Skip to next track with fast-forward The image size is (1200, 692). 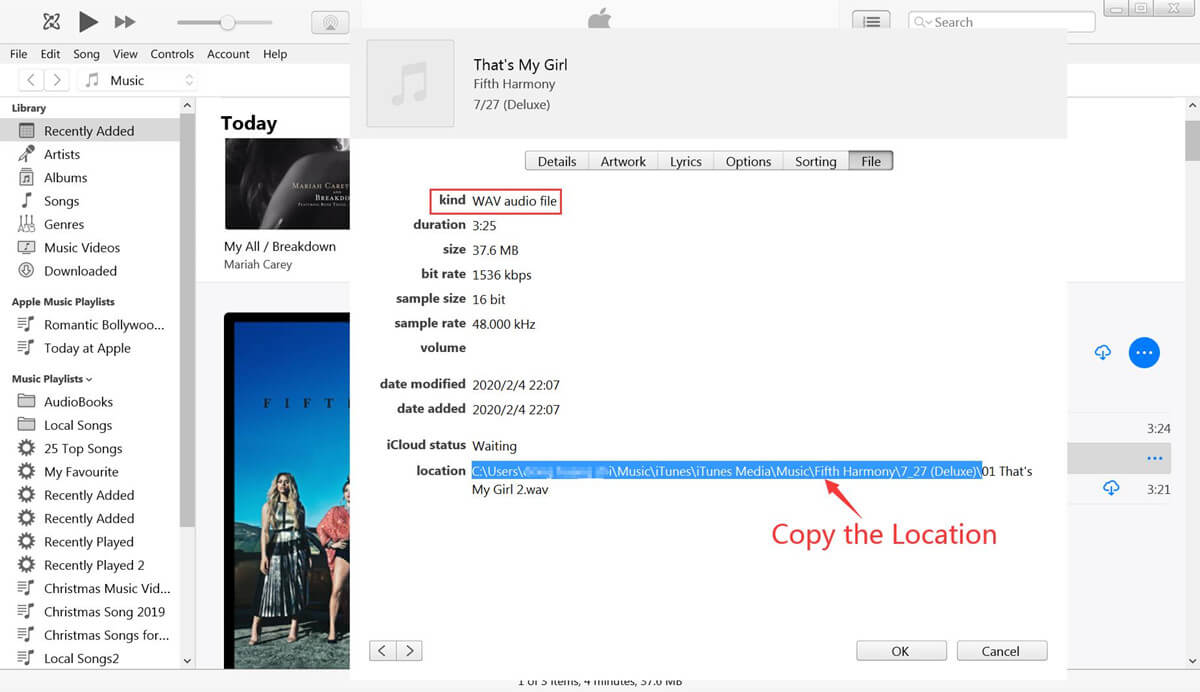[125, 21]
